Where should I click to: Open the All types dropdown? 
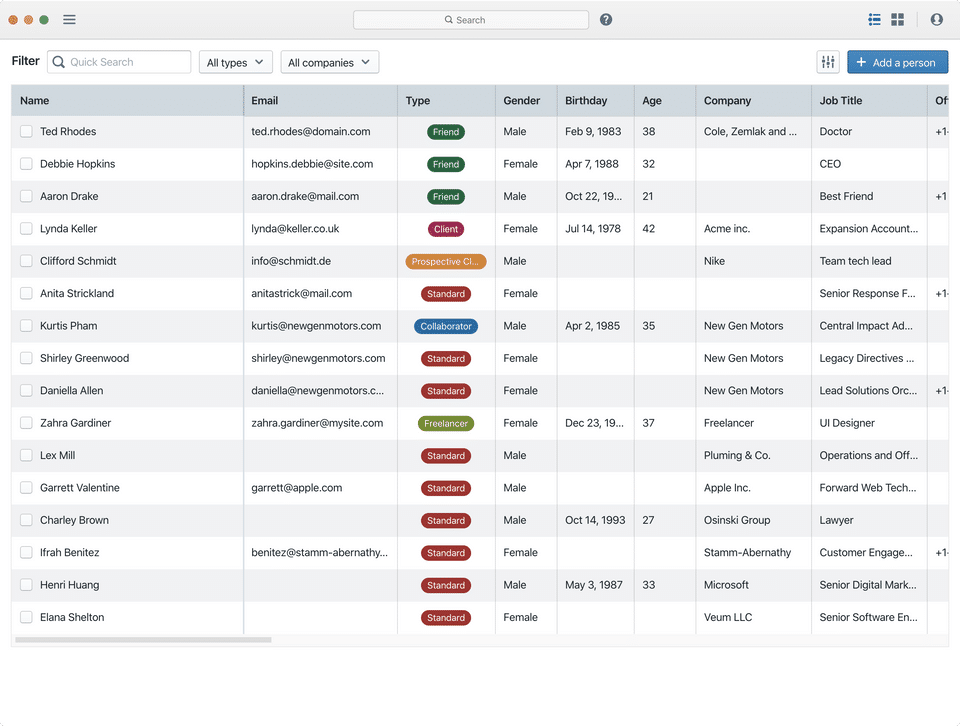(235, 62)
